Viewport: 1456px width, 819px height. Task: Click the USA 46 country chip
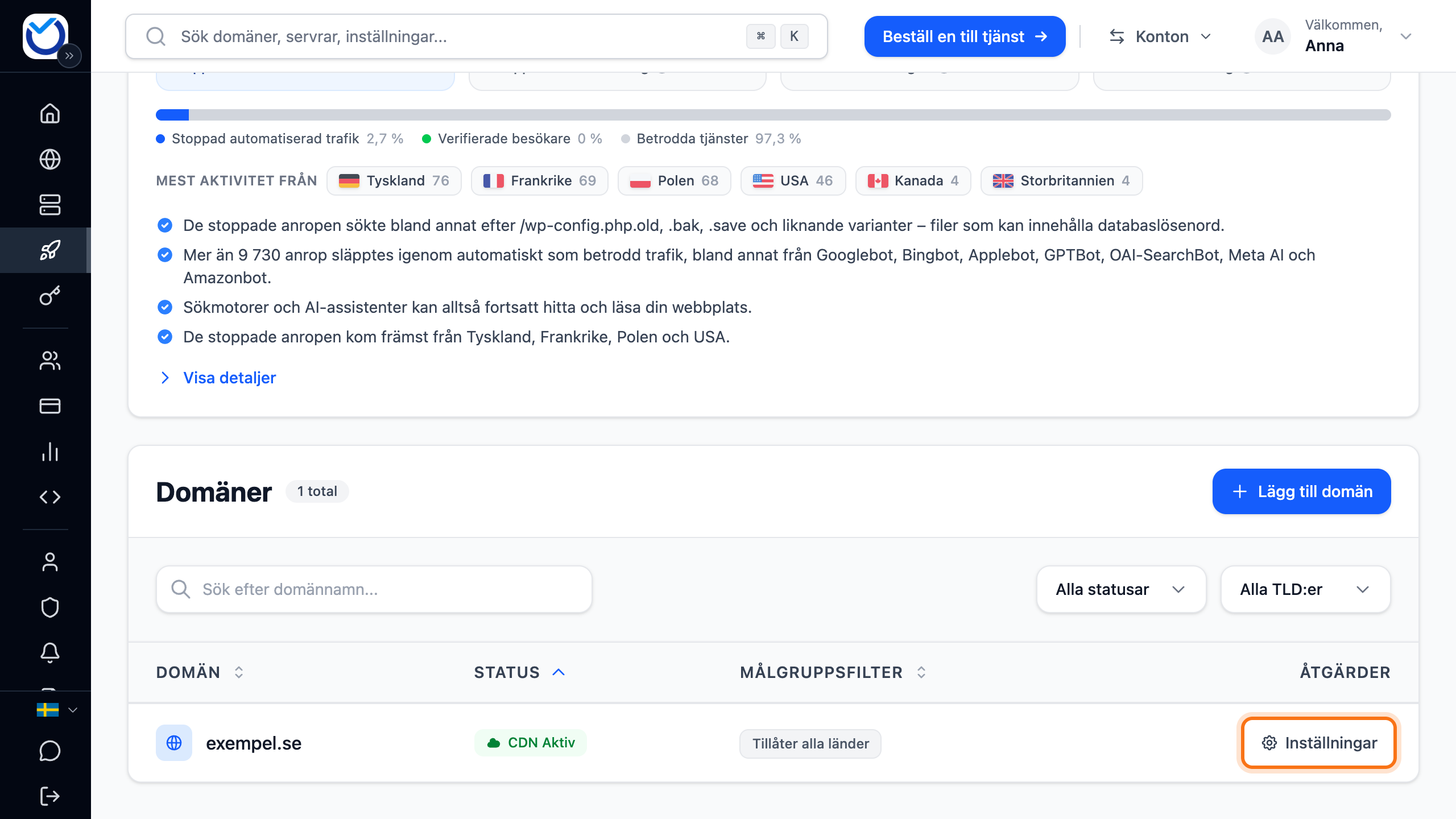click(793, 181)
